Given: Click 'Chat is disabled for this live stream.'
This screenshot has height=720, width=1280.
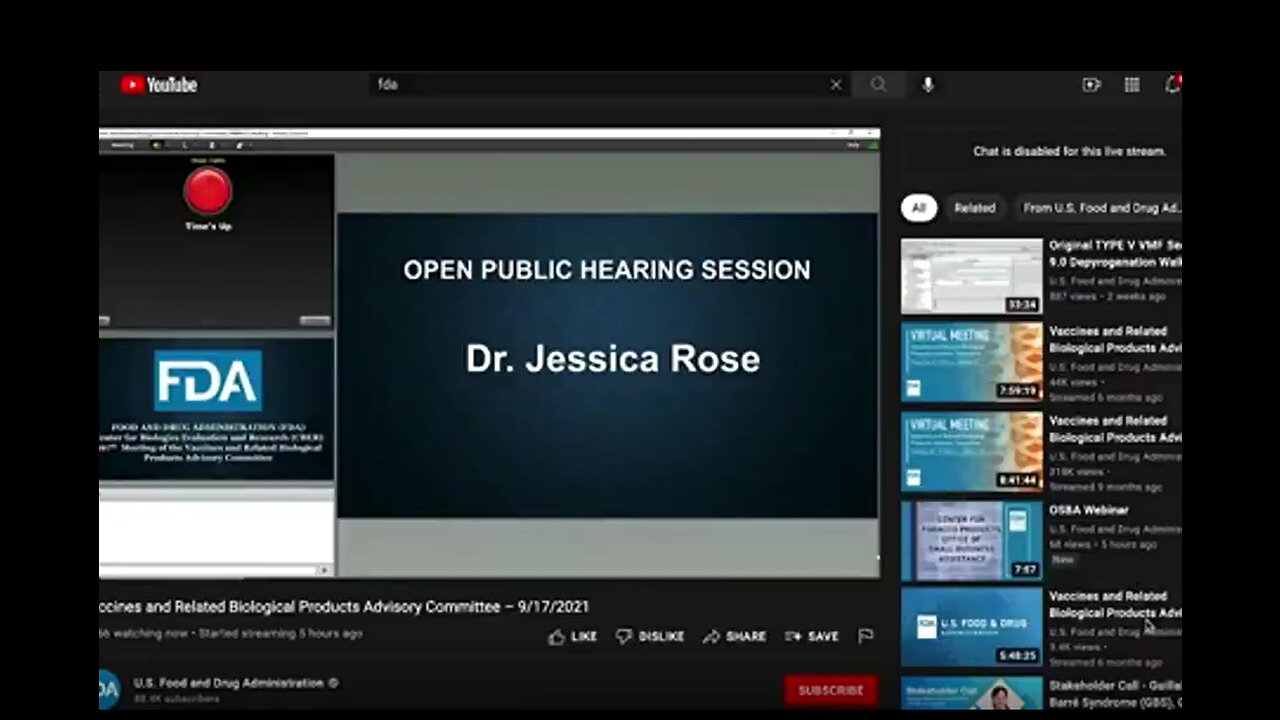Looking at the screenshot, I should [x=1069, y=152].
